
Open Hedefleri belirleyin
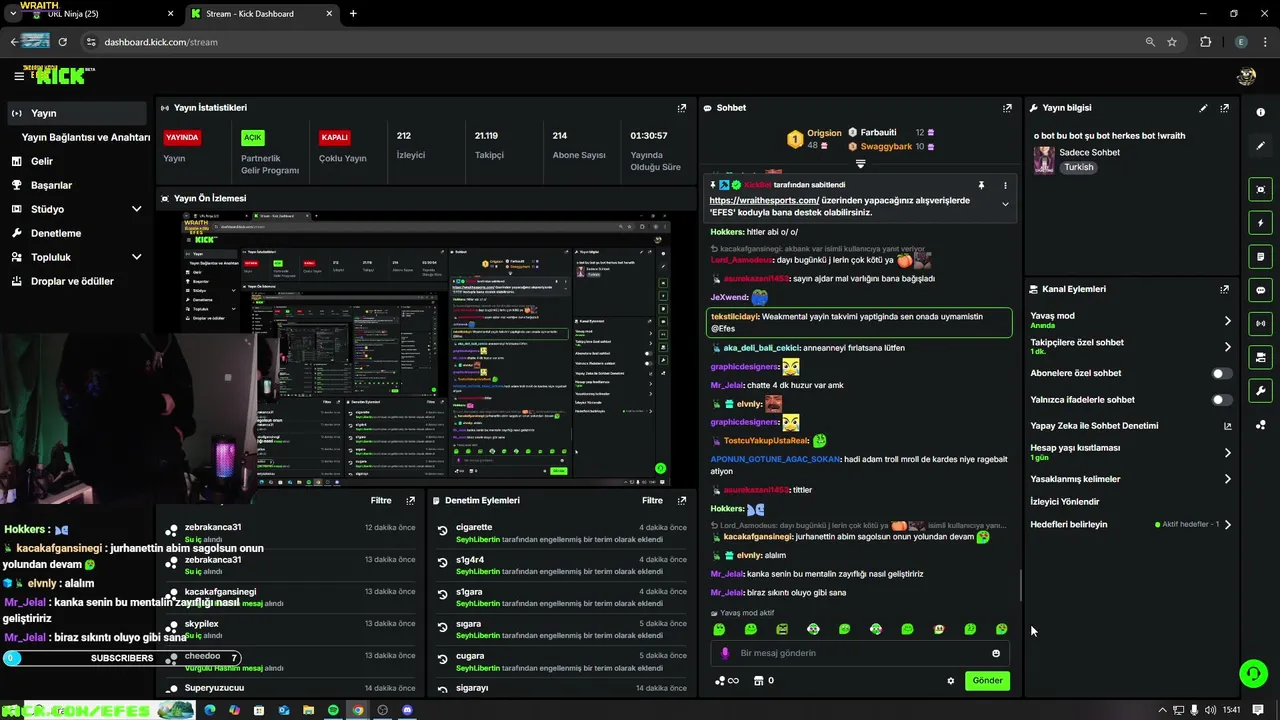[x=1131, y=524]
